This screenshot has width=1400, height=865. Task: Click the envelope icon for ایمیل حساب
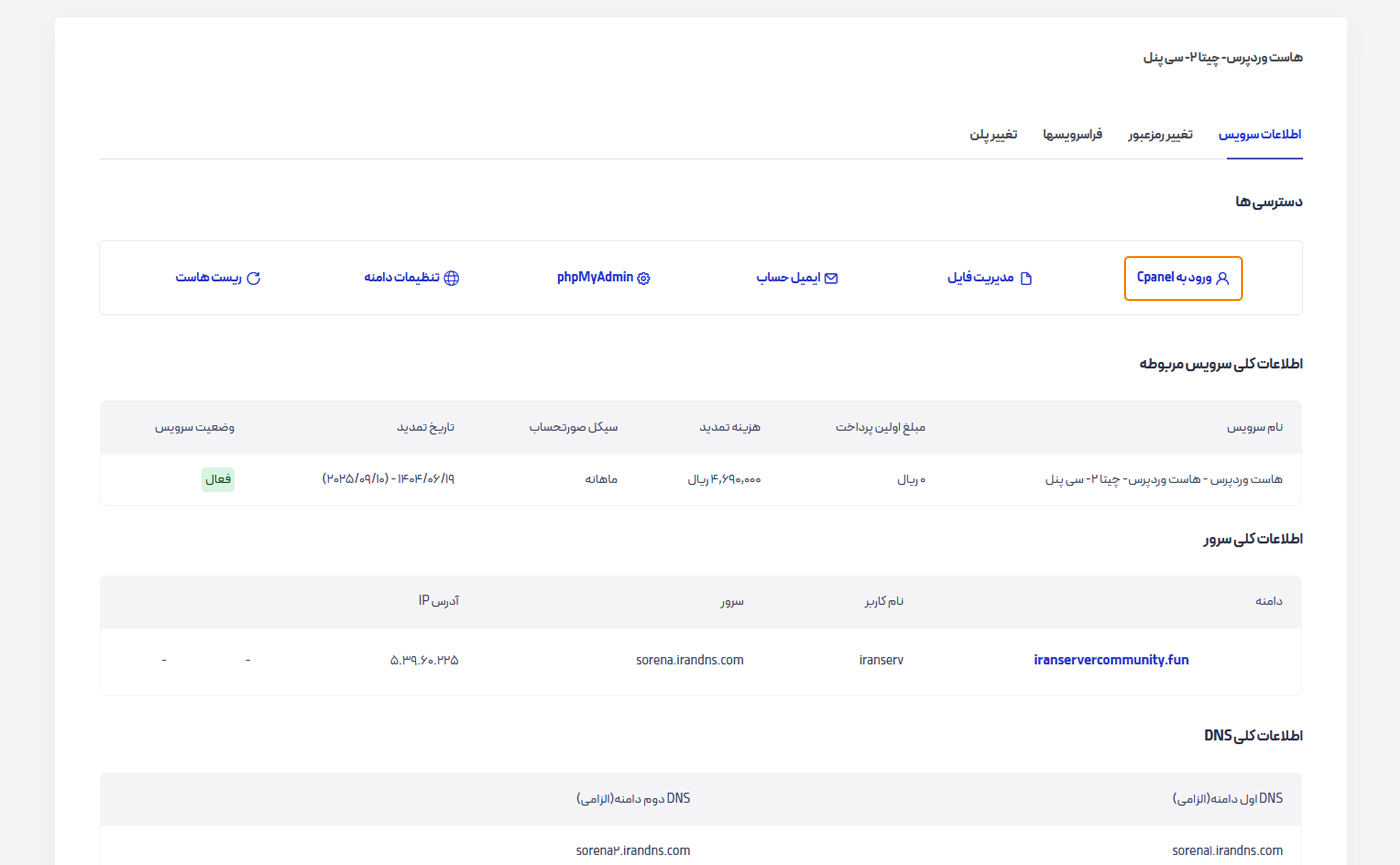tap(830, 279)
